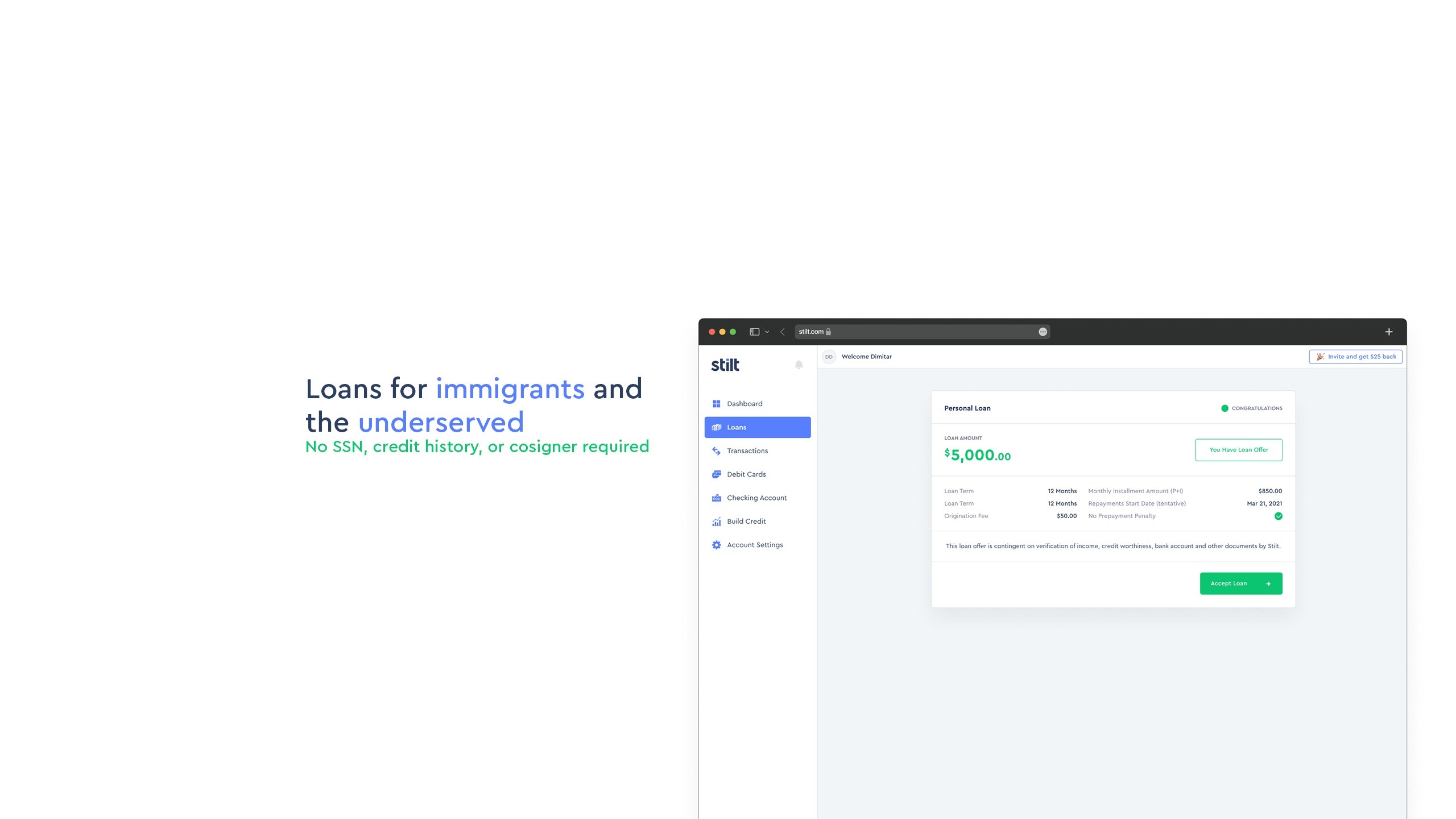The height and width of the screenshot is (819, 1456).
Task: Select the Loans menu item
Action: point(757,427)
